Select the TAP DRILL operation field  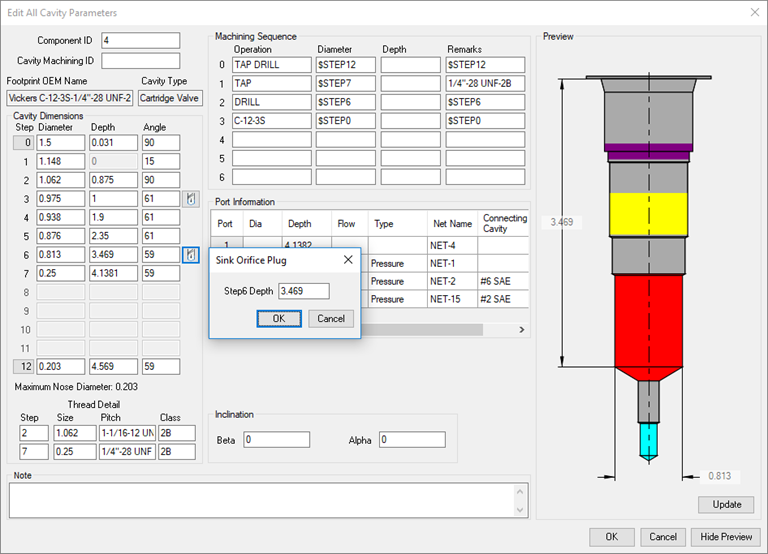[271, 65]
